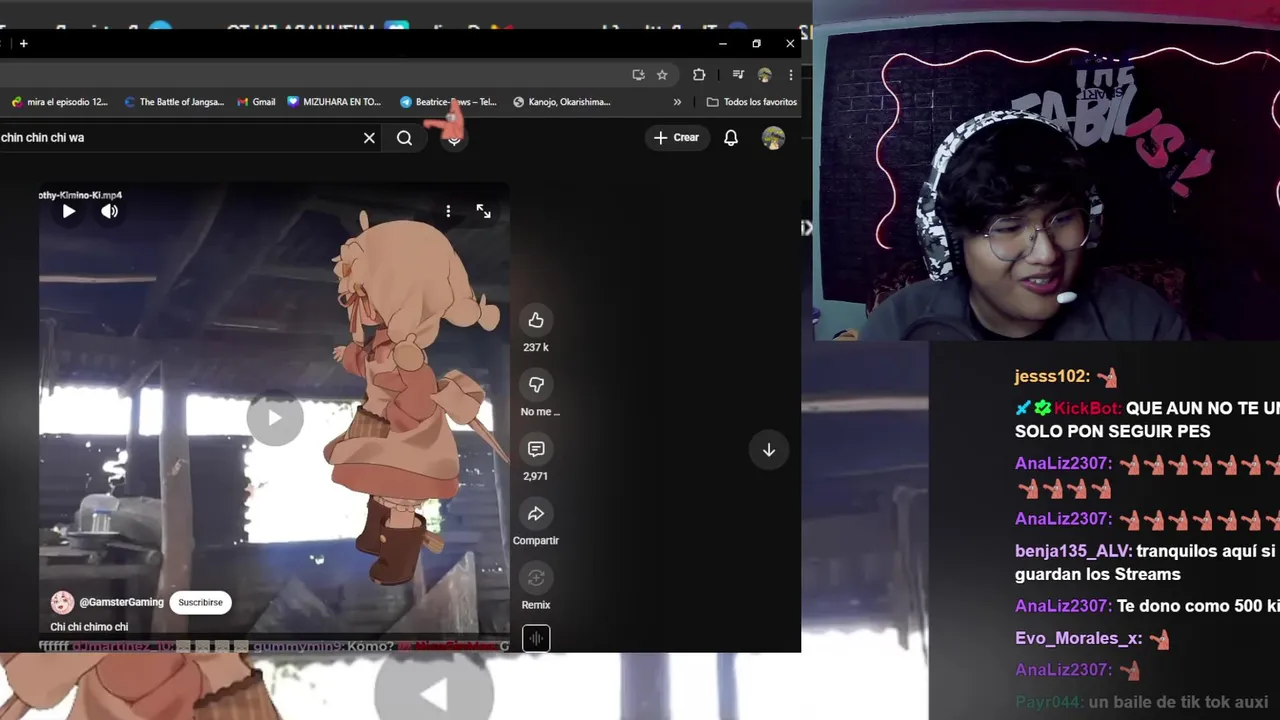
Task: Click benja135_ALV username in chat
Action: tap(1074, 551)
